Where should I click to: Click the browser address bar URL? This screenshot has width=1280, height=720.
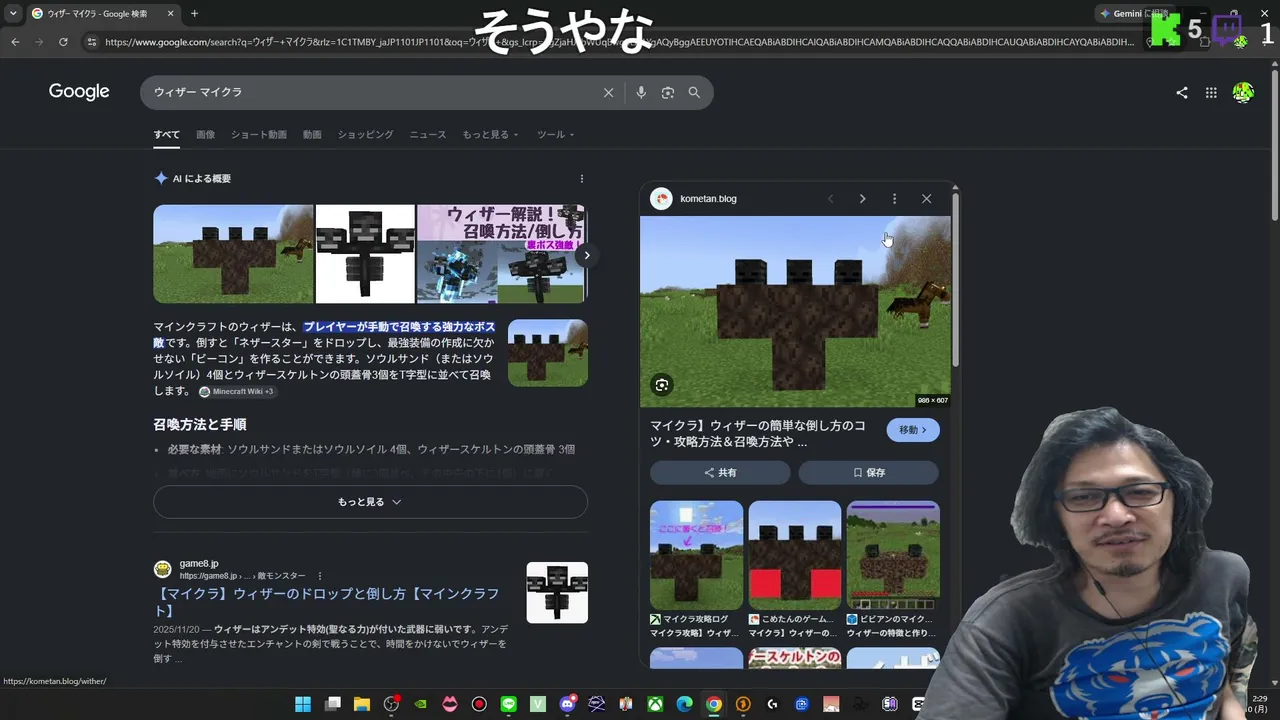pyautogui.click(x=620, y=42)
